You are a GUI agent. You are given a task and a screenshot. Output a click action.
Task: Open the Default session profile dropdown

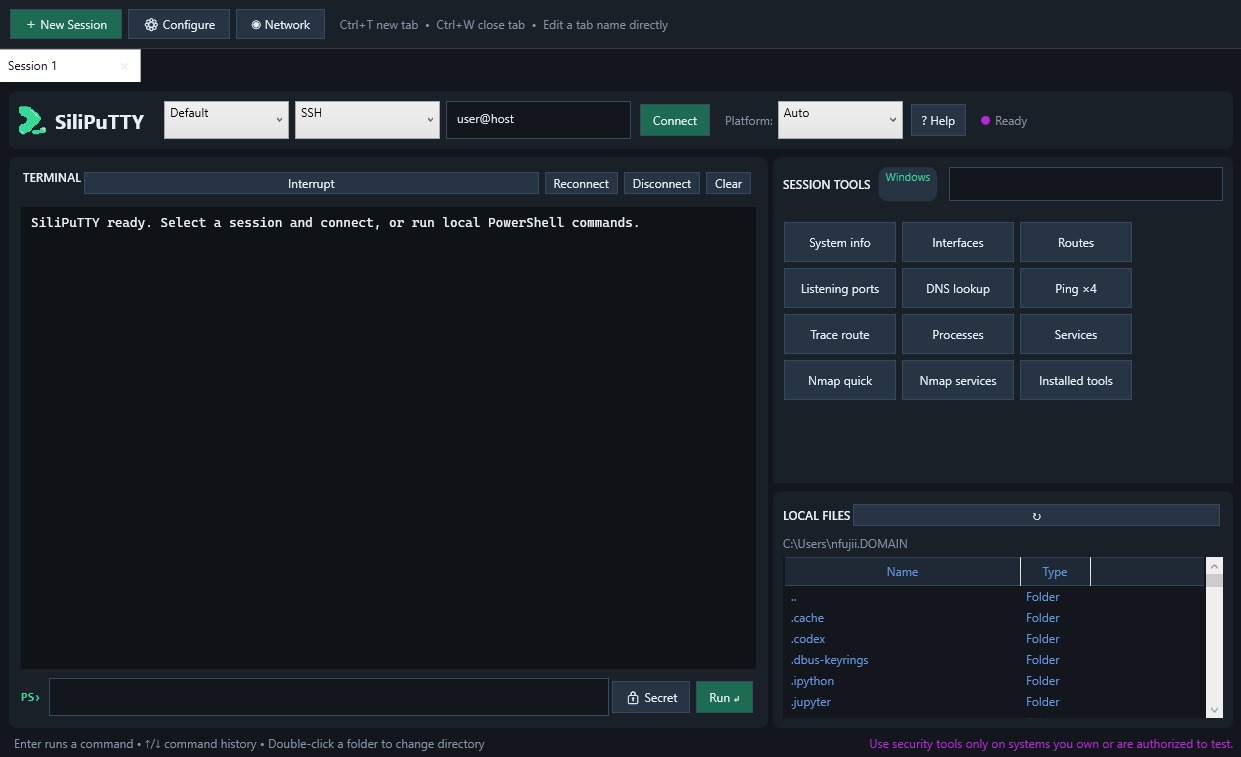tap(226, 120)
